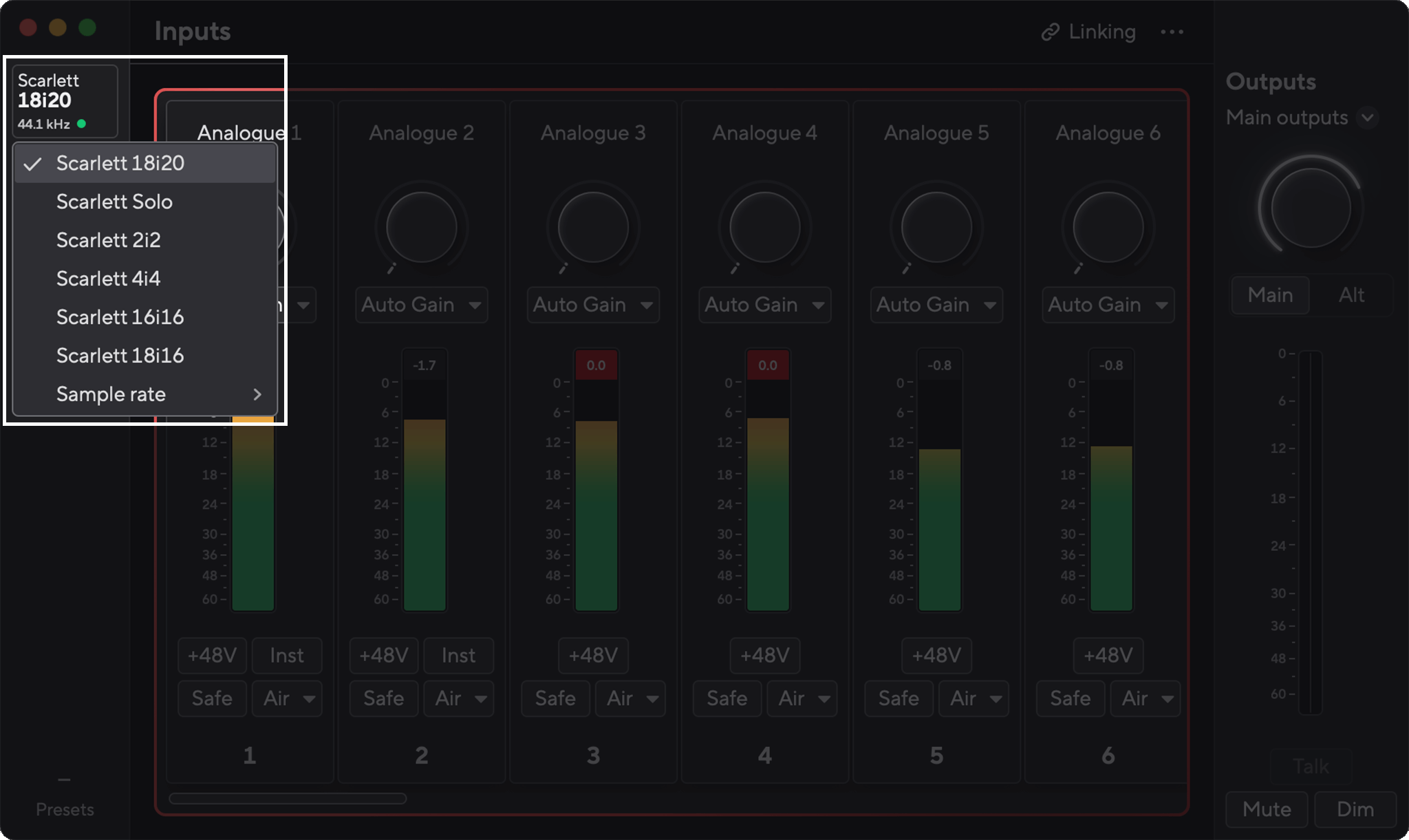Click the Mute outputs button
The height and width of the screenshot is (840, 1409).
click(x=1267, y=809)
